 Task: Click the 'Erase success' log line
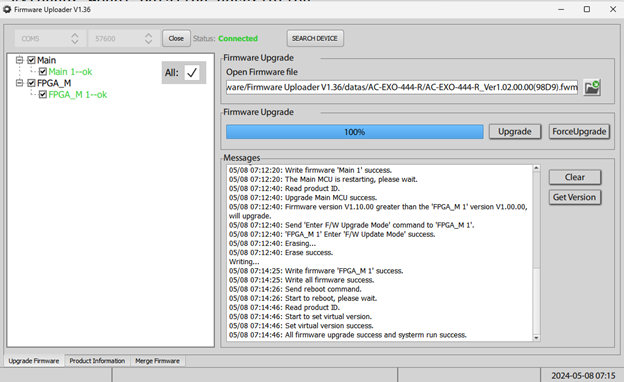[x=281, y=253]
